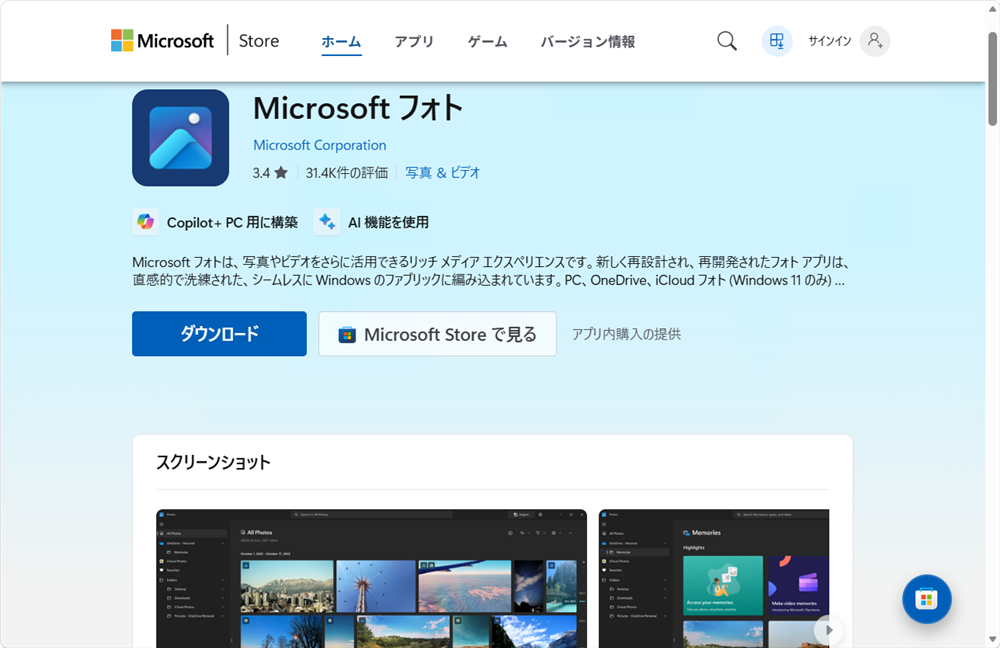Click the Microsoft フォト app icon
Image resolution: width=1000 pixels, height=648 pixels.
(x=180, y=138)
